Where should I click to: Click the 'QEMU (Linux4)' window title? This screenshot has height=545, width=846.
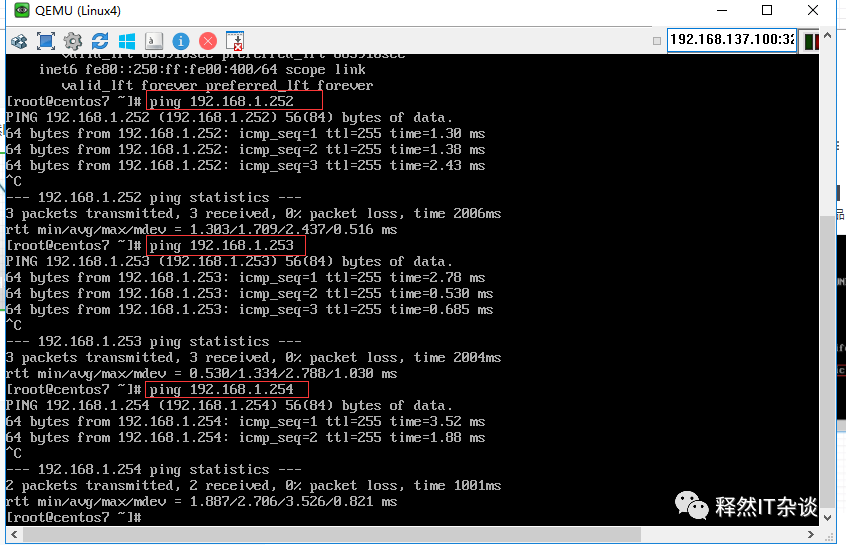coord(78,10)
